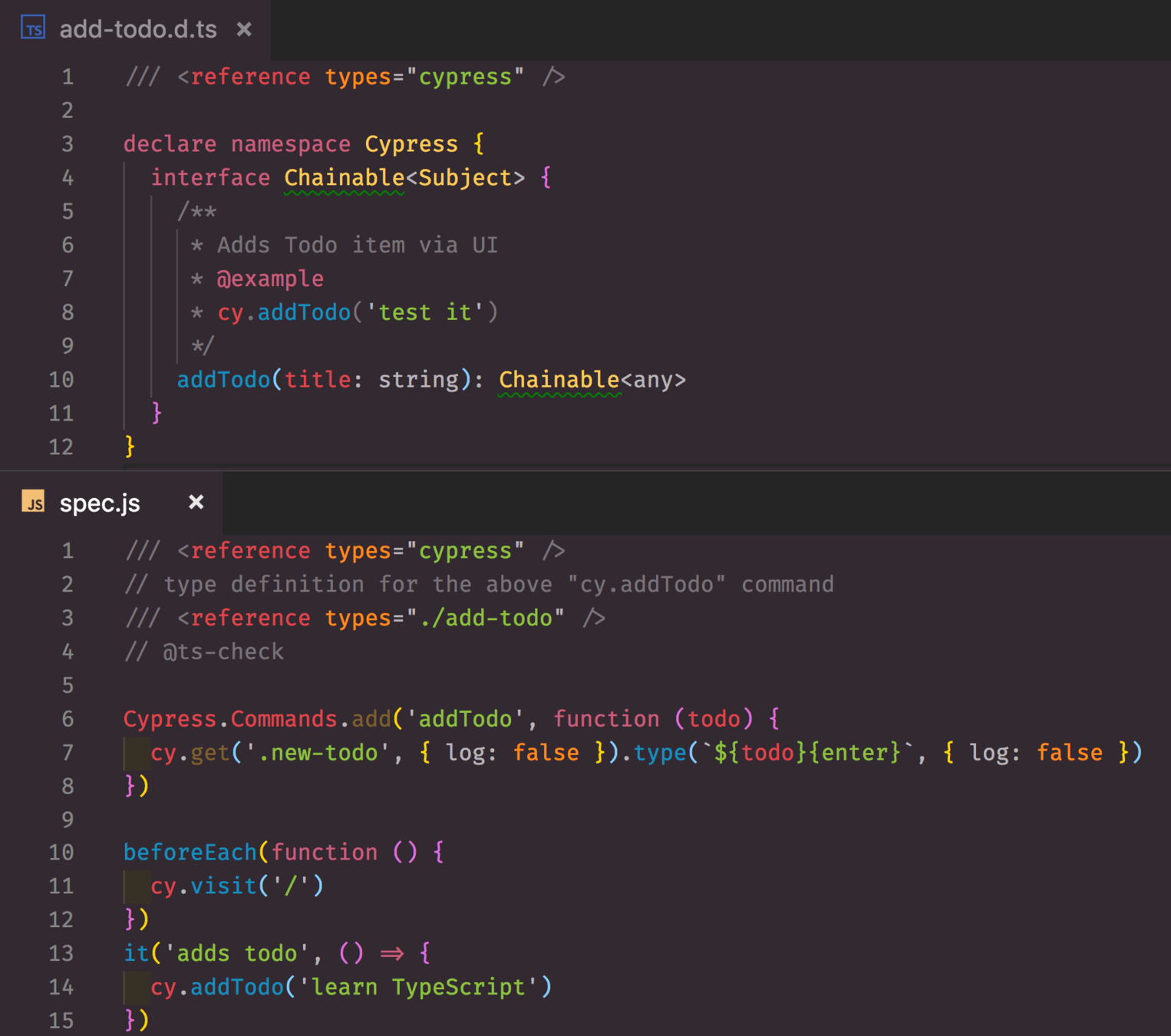Place cursor on the visit method call
The image size is (1171, 1036).
[223, 886]
